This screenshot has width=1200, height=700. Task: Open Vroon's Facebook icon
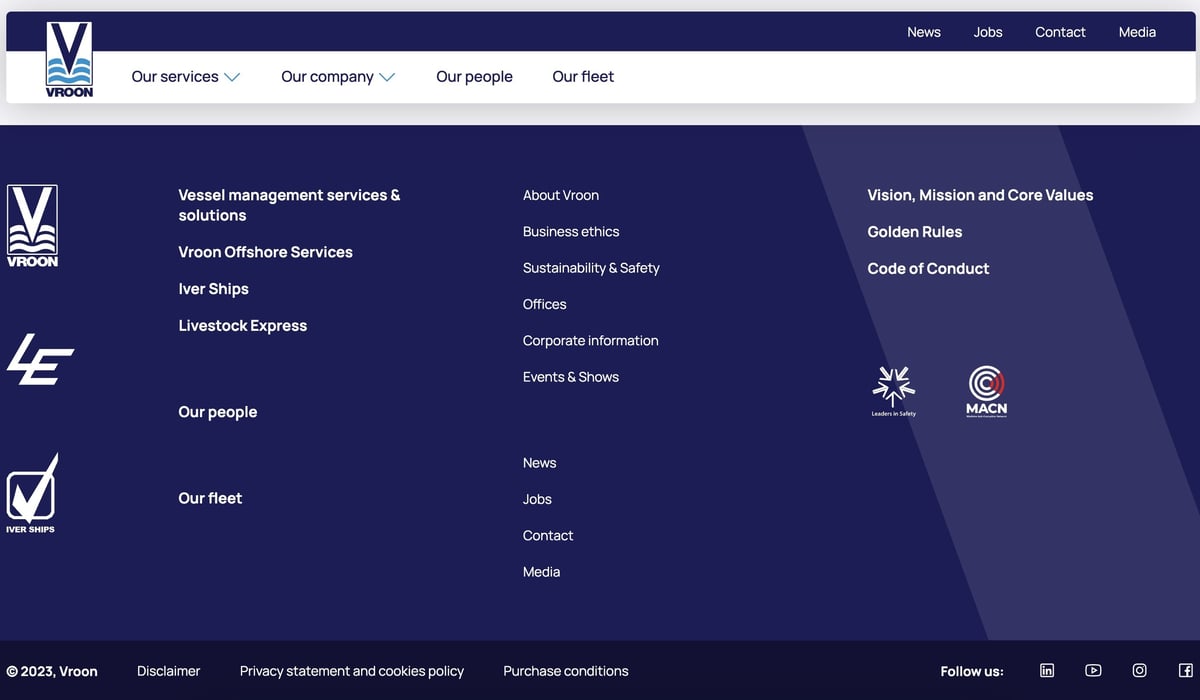(1185, 670)
